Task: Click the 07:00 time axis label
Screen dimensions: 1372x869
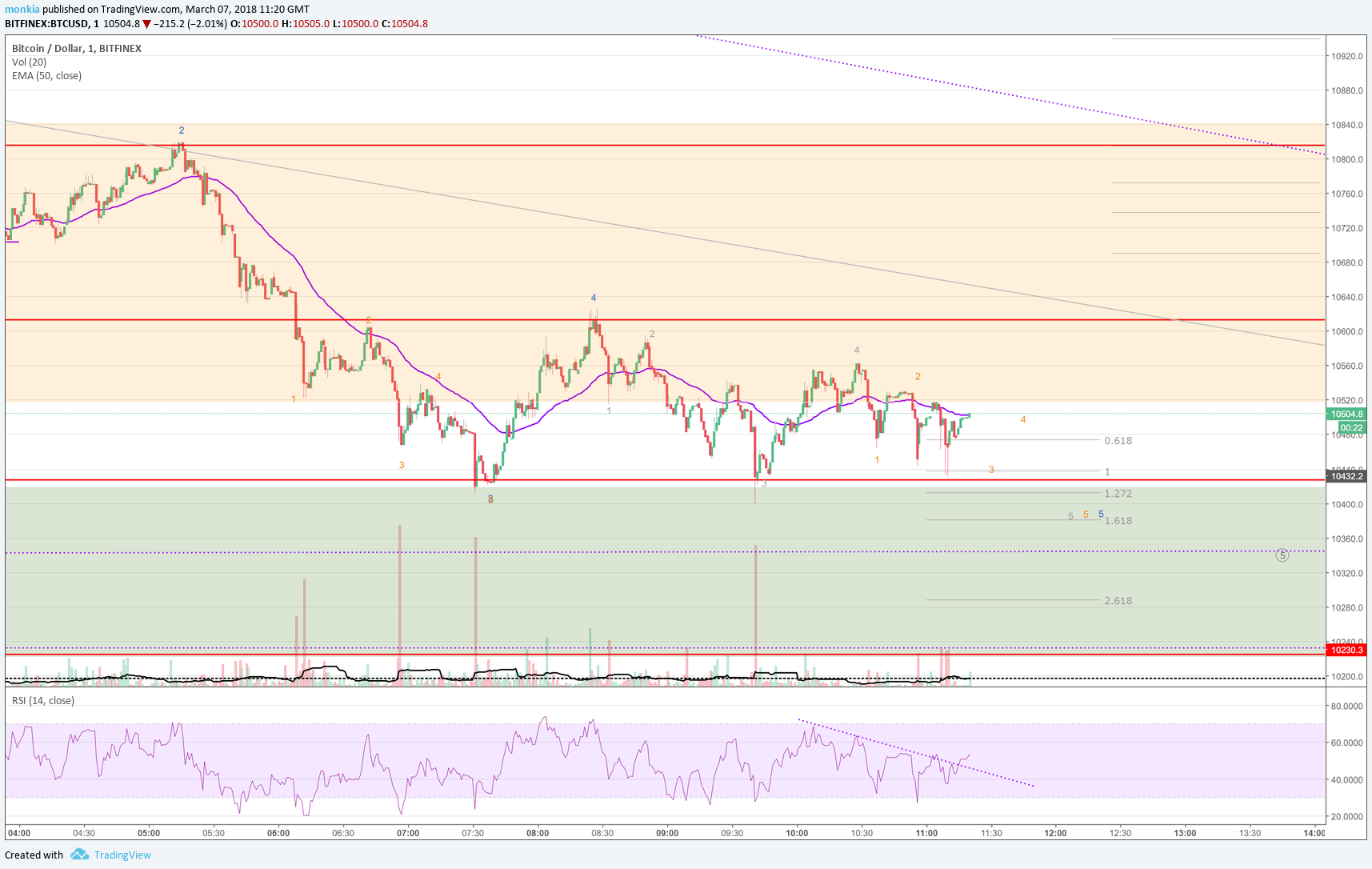Action: coord(408,833)
